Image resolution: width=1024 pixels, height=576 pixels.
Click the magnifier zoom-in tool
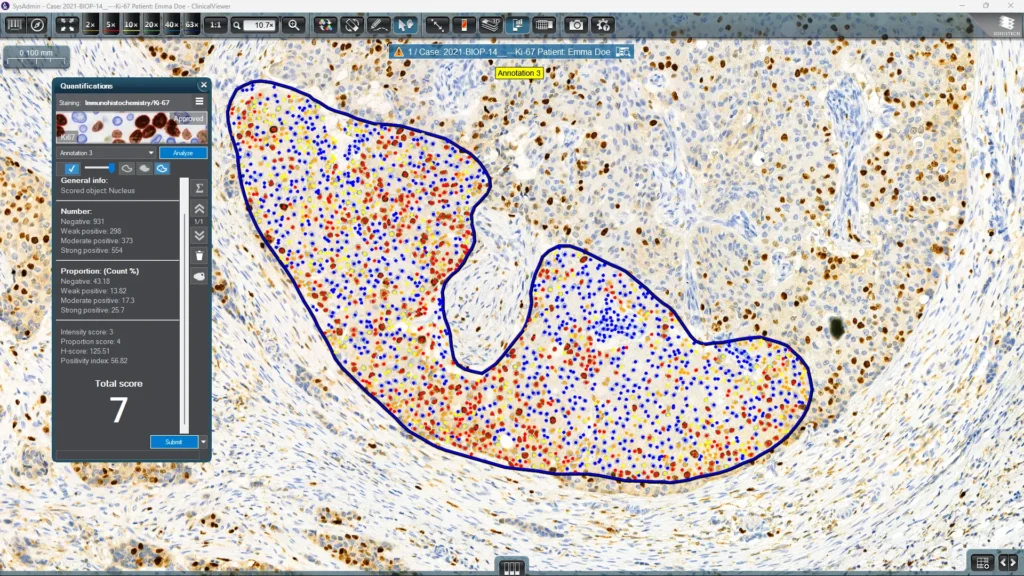294,25
